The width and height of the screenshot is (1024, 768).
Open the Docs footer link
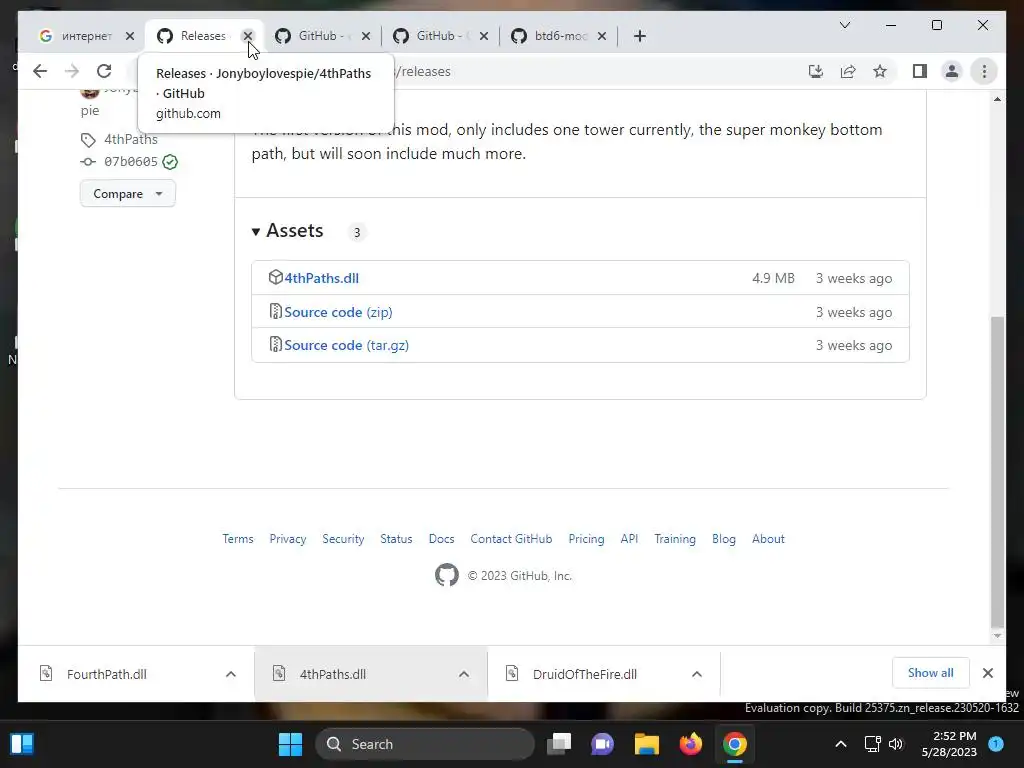coord(441,539)
